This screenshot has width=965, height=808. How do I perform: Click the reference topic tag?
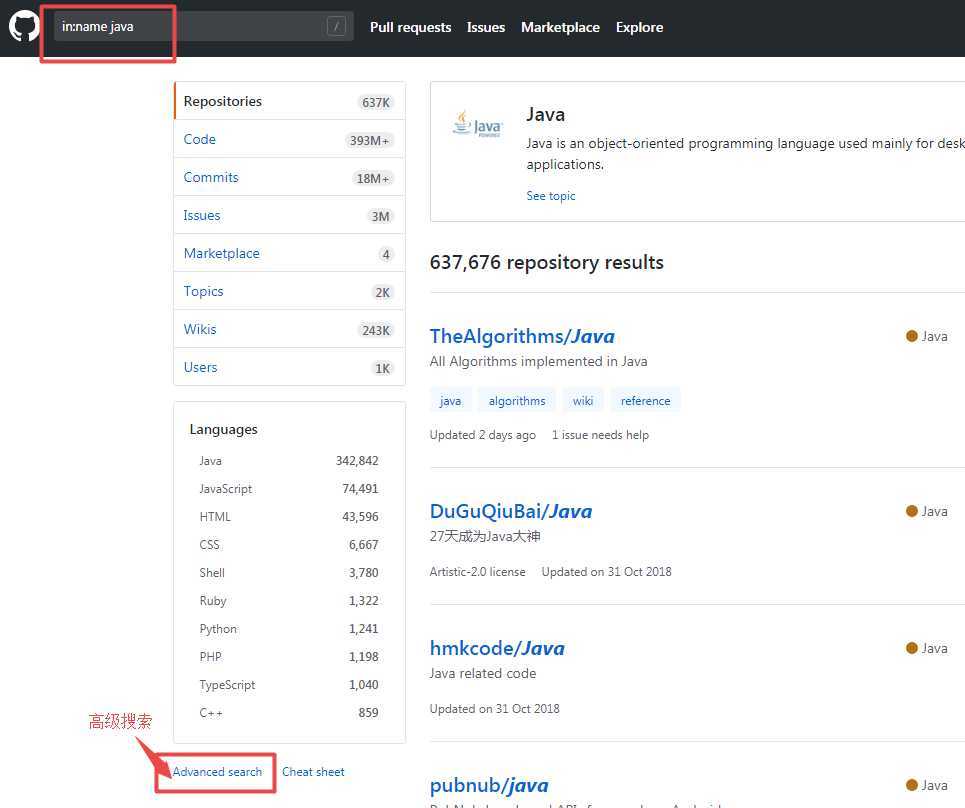pyautogui.click(x=646, y=401)
